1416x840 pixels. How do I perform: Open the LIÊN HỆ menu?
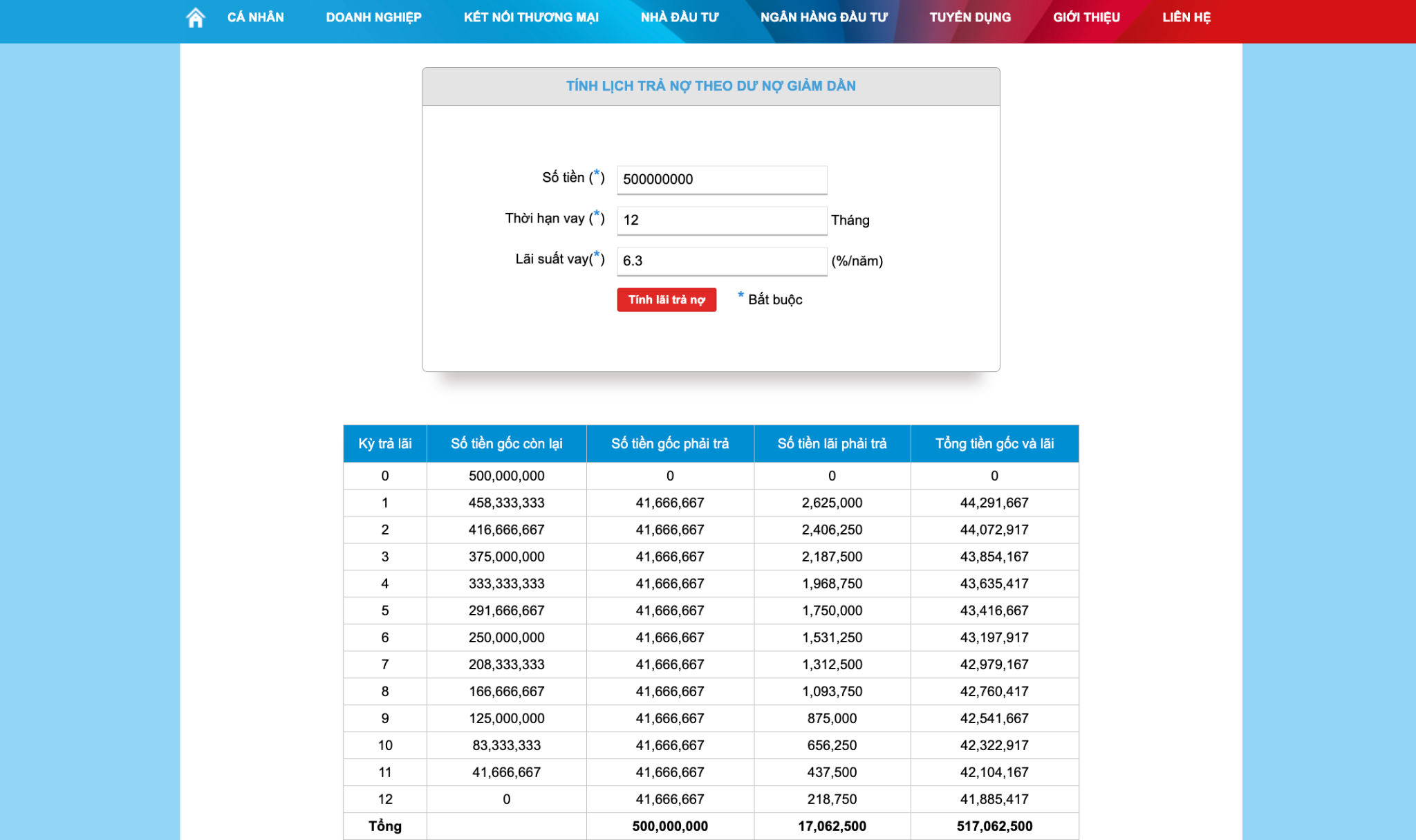click(1186, 17)
